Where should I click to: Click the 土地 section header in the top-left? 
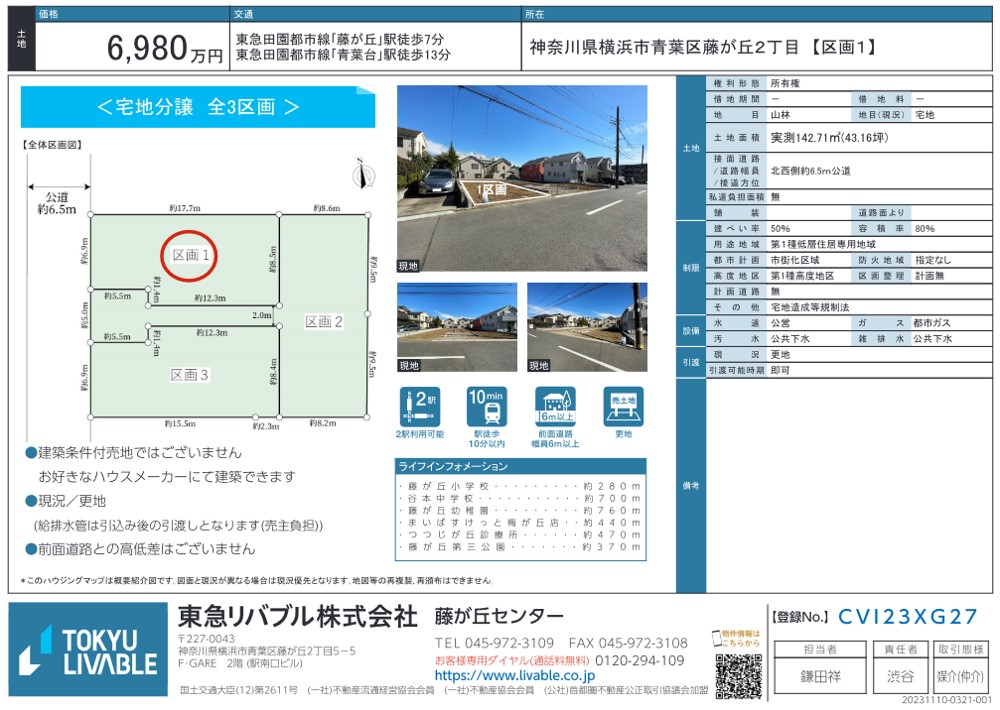(x=21, y=39)
